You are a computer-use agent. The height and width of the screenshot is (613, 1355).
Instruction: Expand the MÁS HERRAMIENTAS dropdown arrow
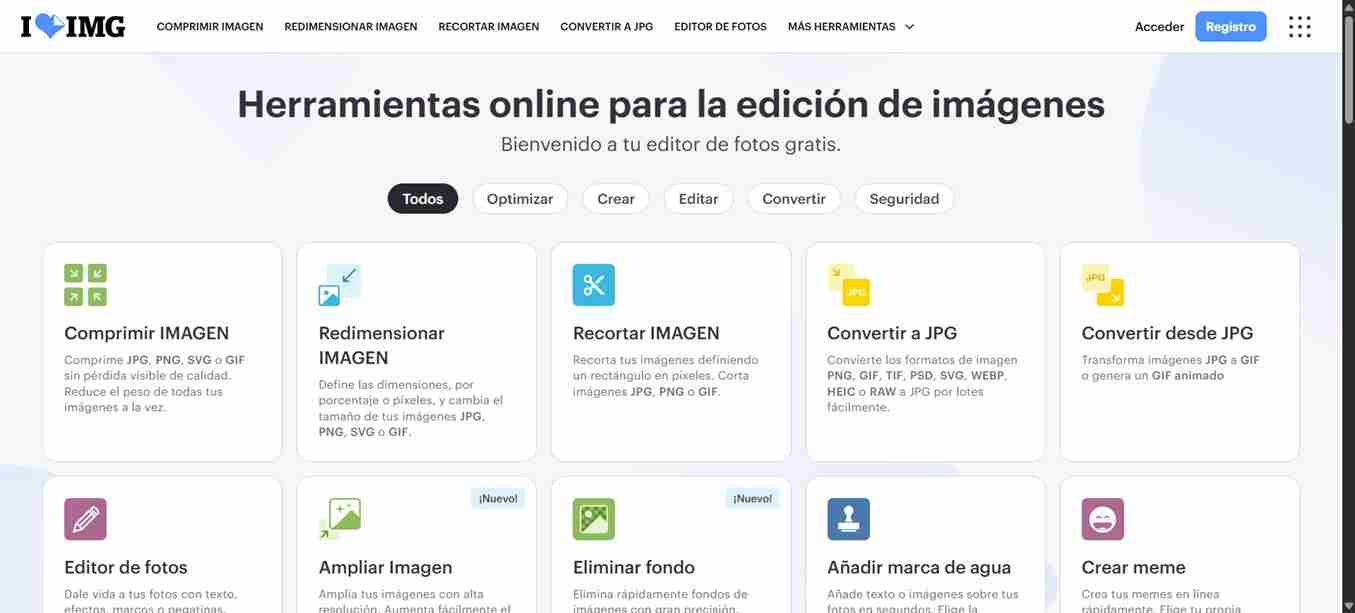909,27
